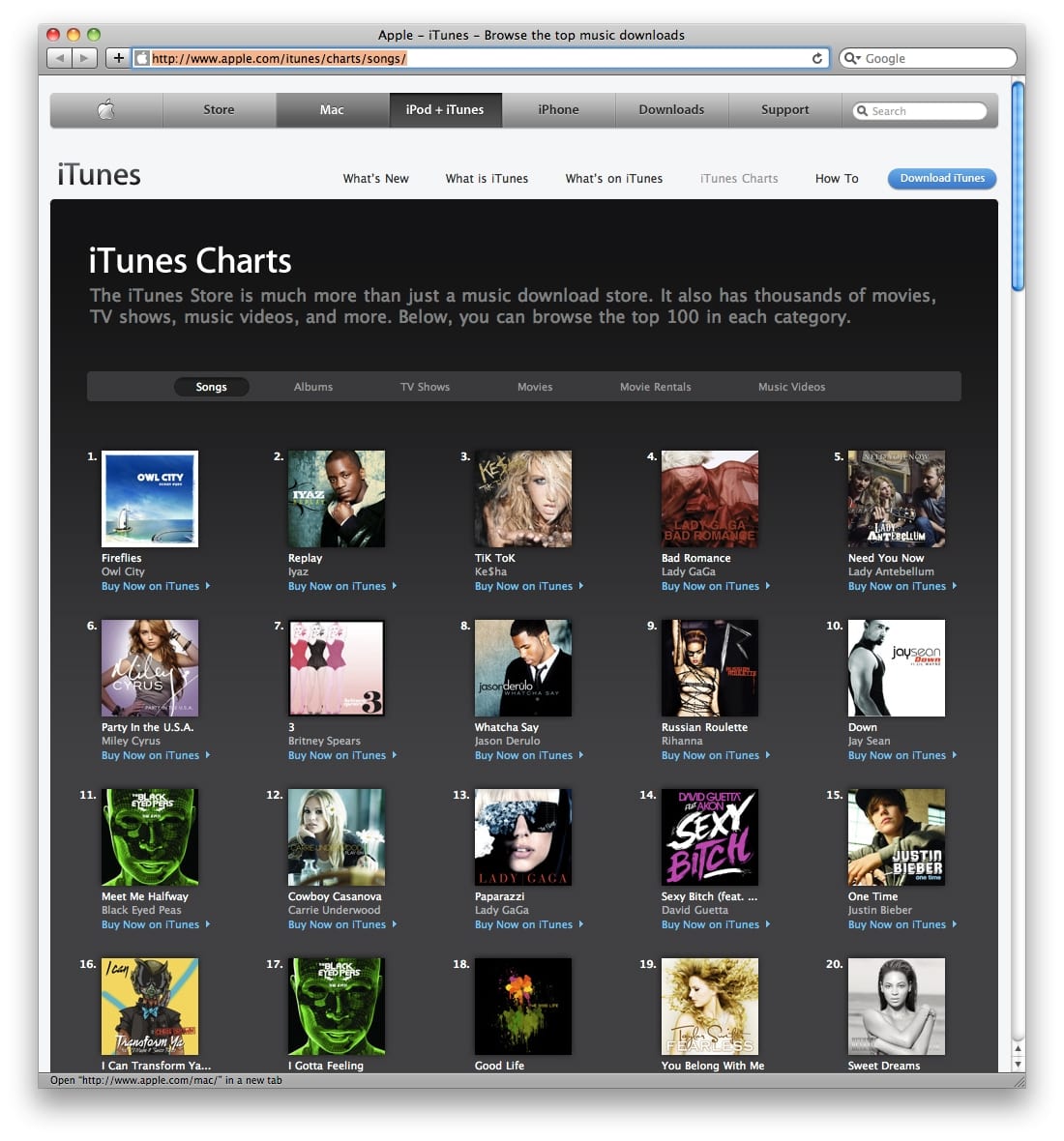Click the Replay Iyaz album cover

click(337, 499)
